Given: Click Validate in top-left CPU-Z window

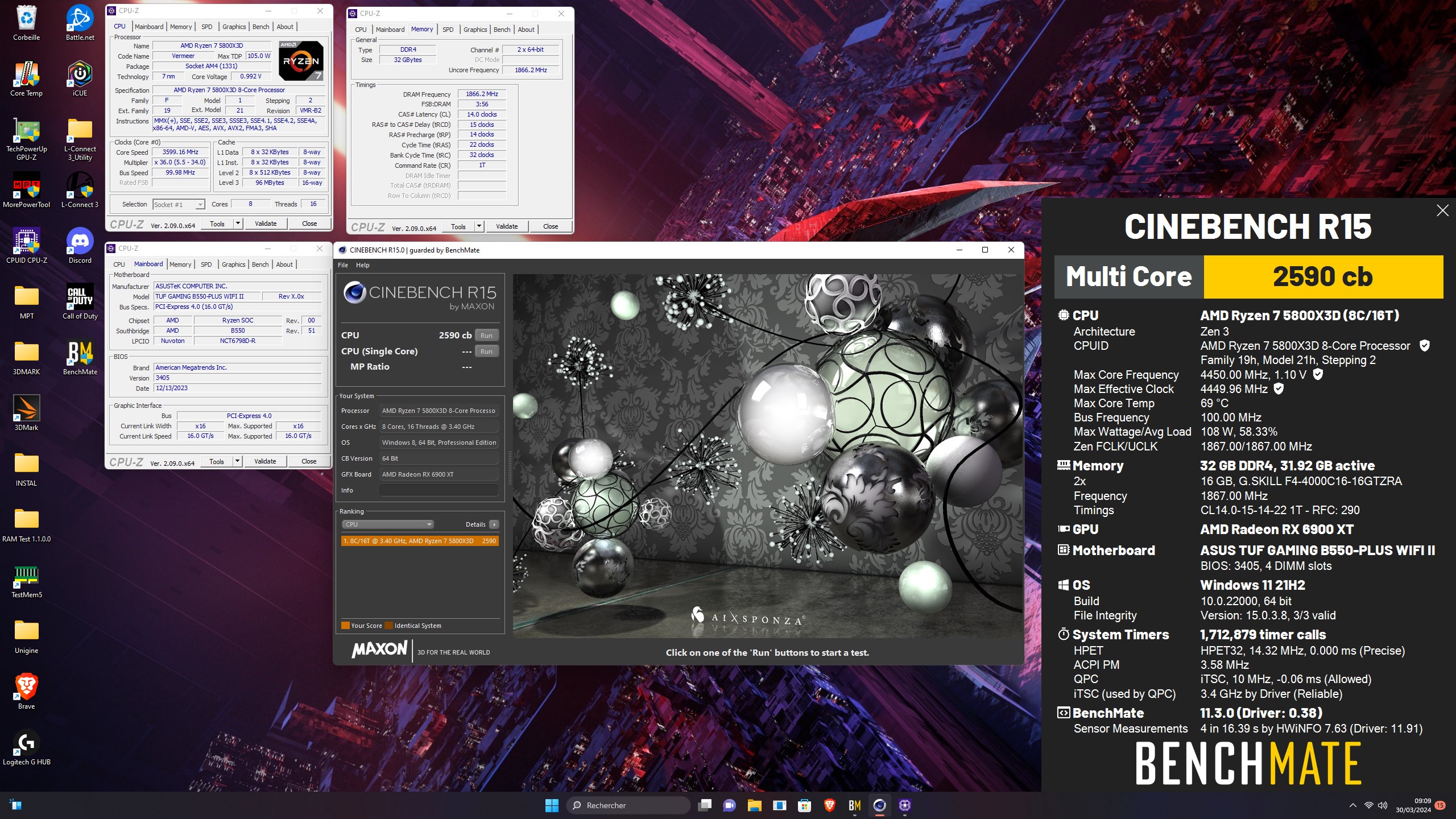Looking at the screenshot, I should click(266, 224).
